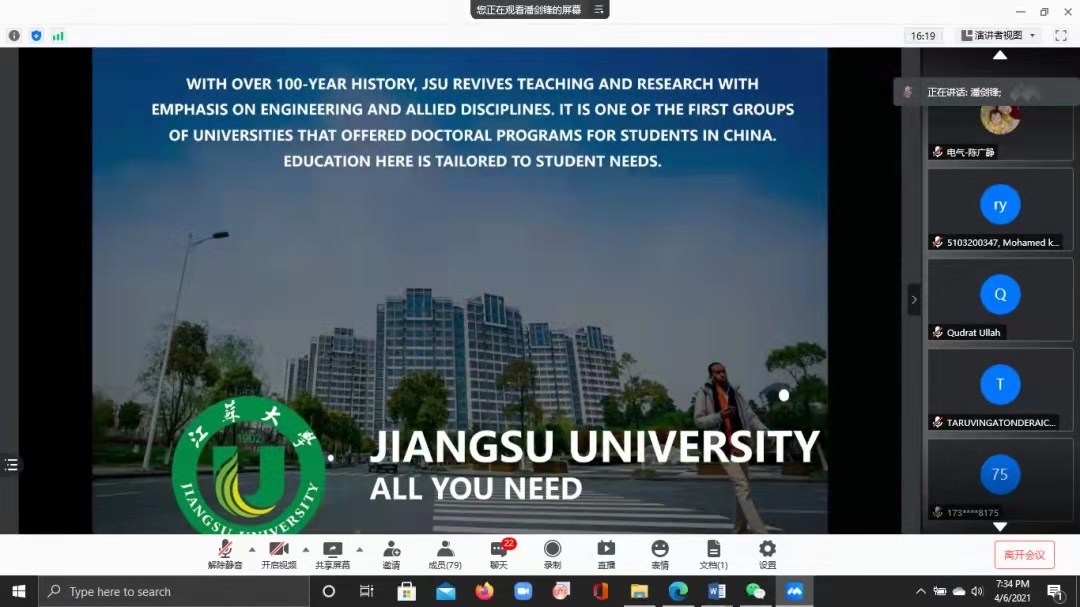Expand the share screen options arrow
Viewport: 1080px width, 607px height.
[360, 549]
